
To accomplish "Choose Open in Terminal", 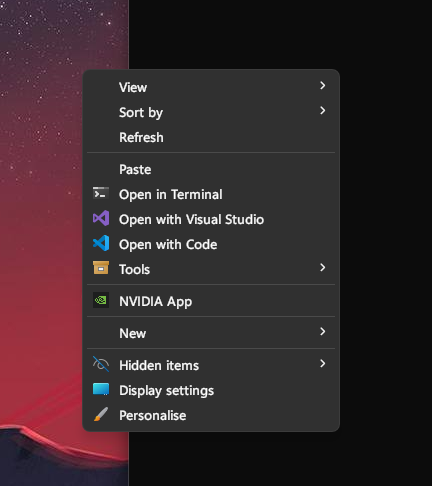I will (x=211, y=194).
